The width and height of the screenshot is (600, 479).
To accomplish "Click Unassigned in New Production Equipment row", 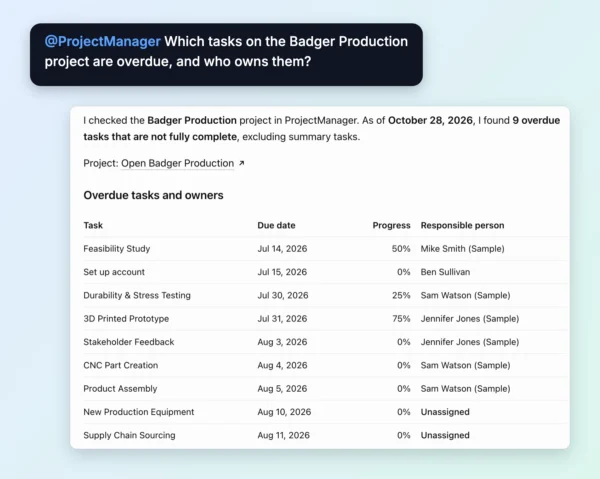I will click(x=445, y=412).
